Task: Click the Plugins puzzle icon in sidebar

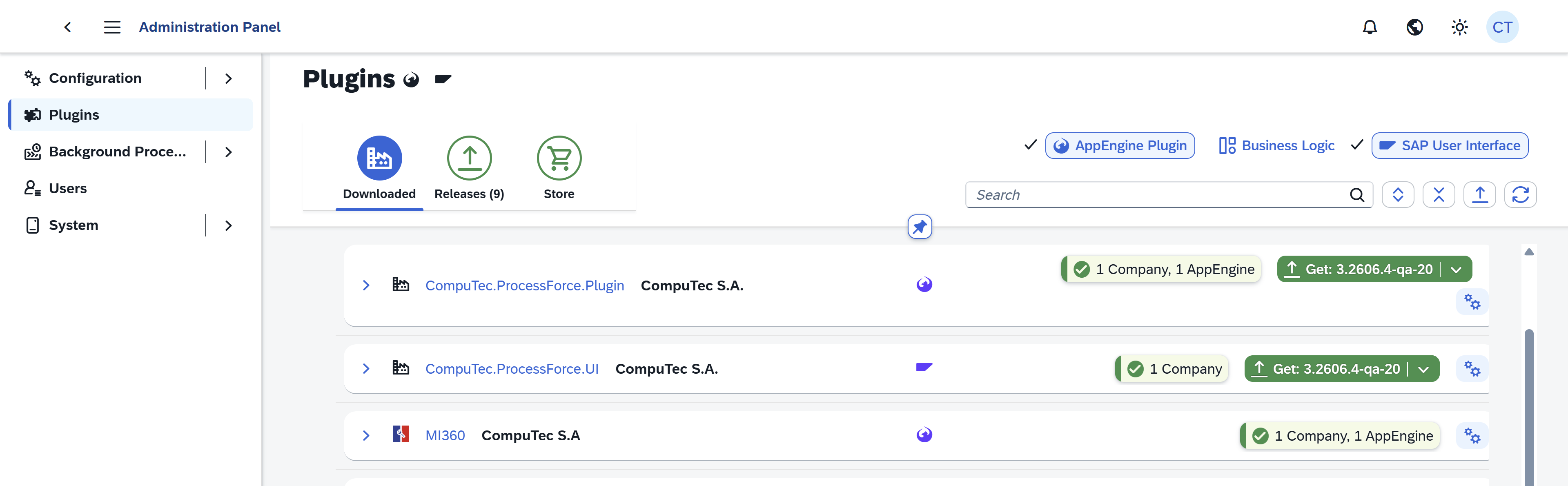Action: 32,114
